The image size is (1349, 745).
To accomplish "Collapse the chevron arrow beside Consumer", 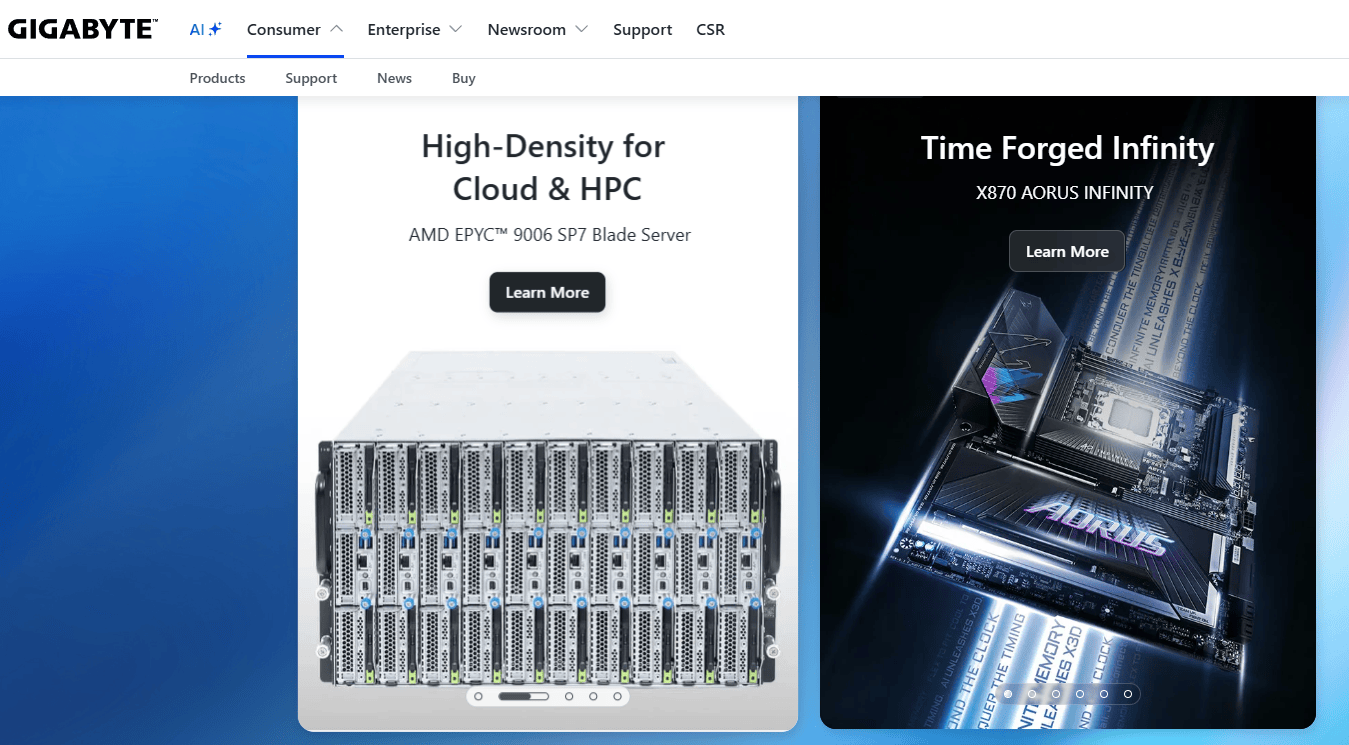I will click(336, 29).
